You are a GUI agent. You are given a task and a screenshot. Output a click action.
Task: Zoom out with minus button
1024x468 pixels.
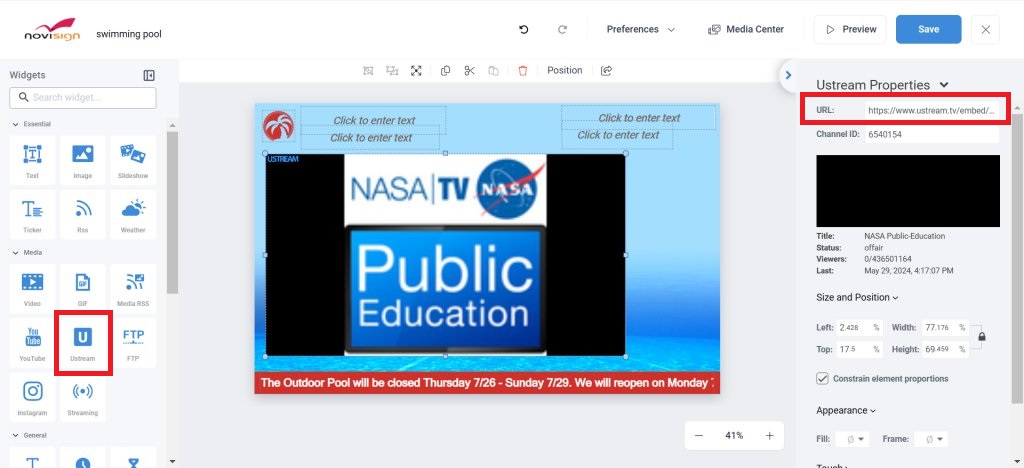tap(699, 435)
